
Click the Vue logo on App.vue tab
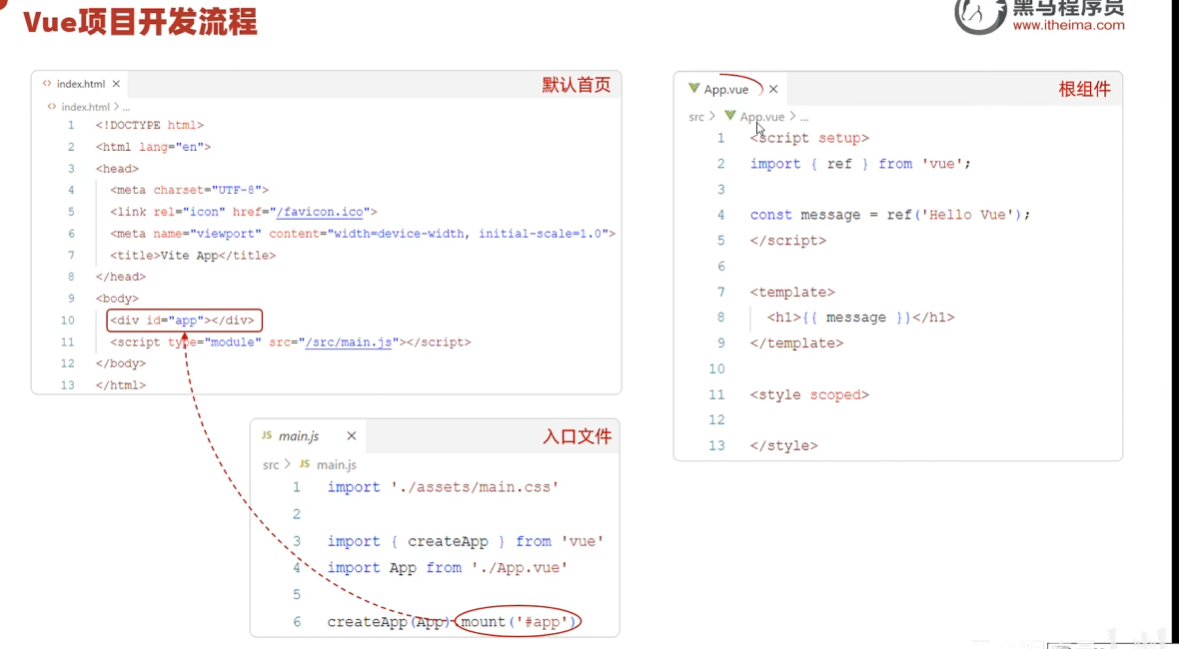point(693,89)
